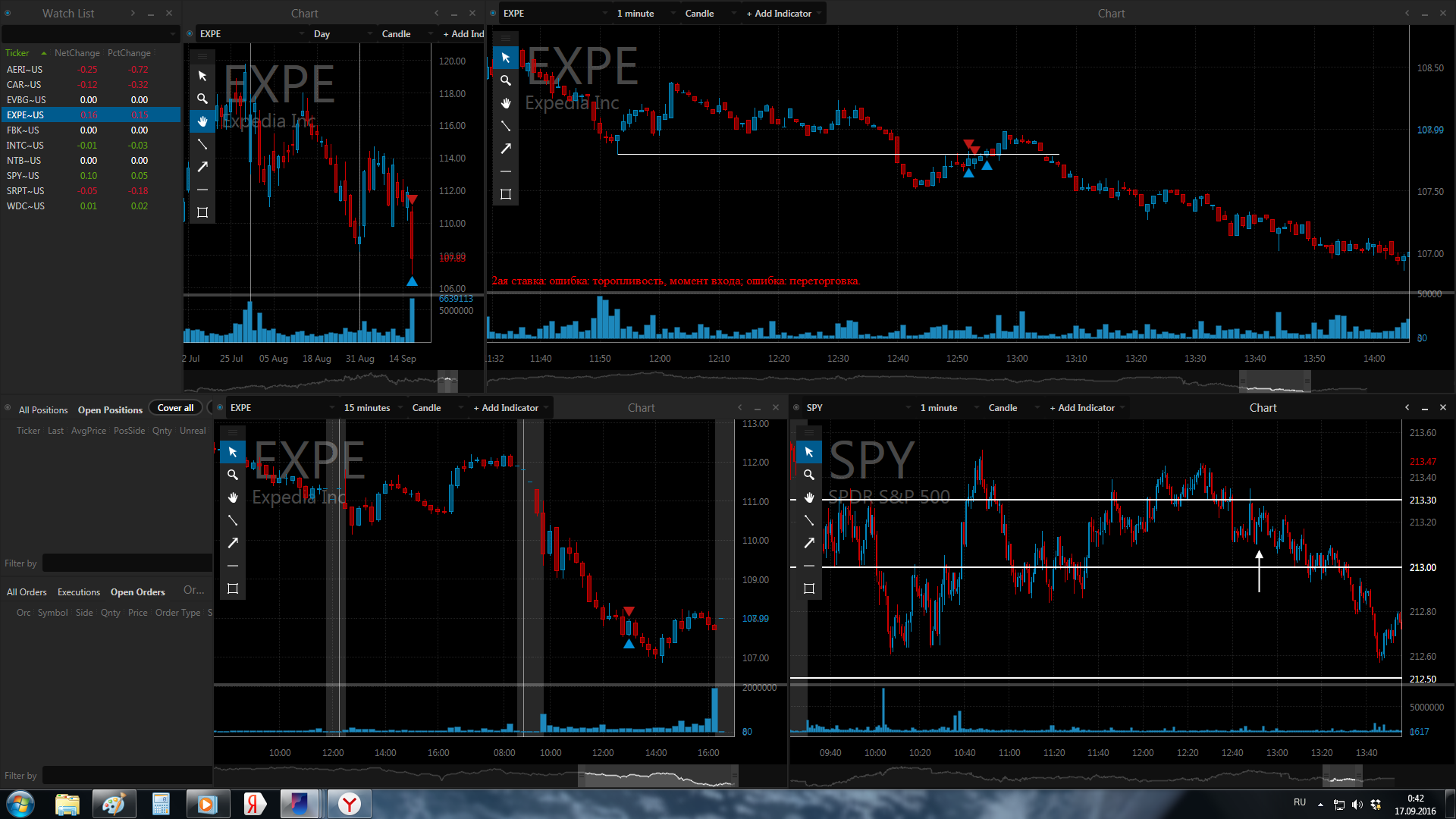Select arrow tool in EXPE Day chart
The height and width of the screenshot is (819, 1456).
pos(202,167)
